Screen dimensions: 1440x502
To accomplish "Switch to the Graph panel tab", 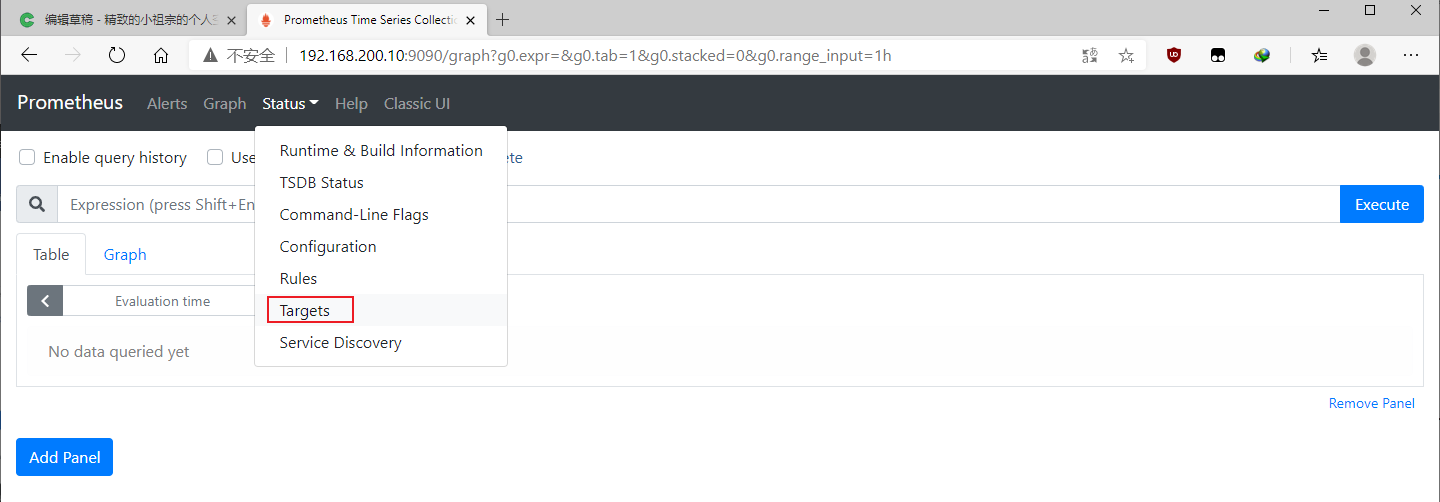I will [x=125, y=254].
